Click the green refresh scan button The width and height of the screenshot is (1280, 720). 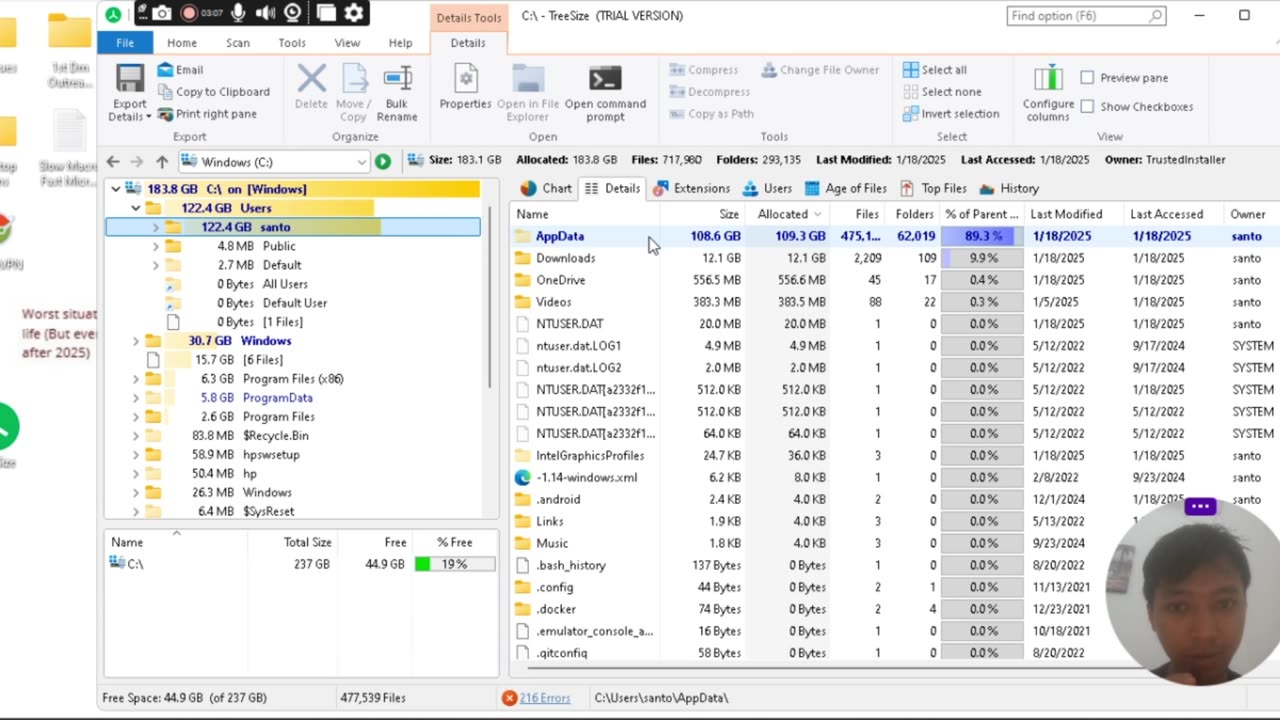pos(383,161)
